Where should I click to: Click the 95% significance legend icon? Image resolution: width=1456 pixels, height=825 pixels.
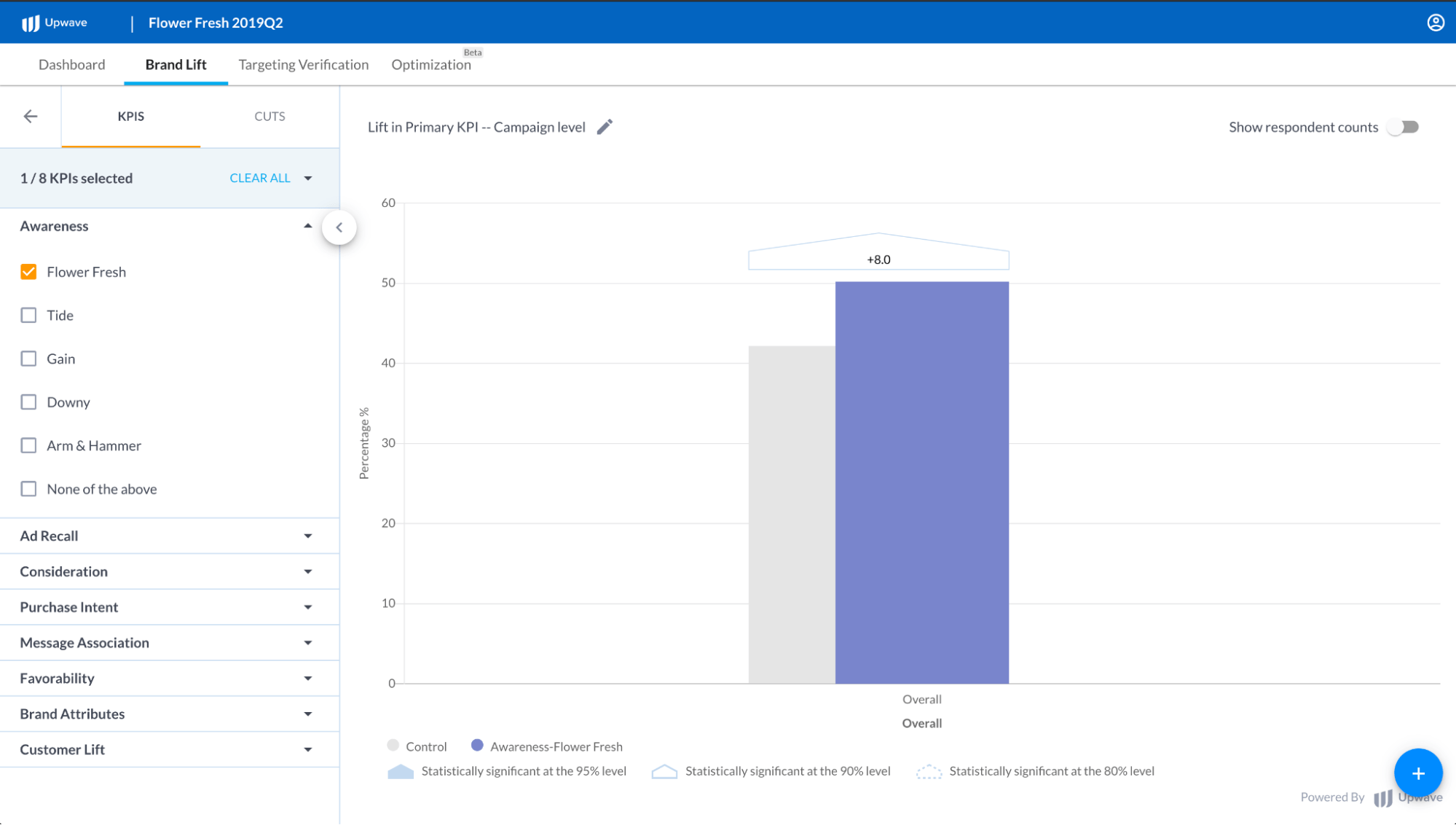click(401, 771)
